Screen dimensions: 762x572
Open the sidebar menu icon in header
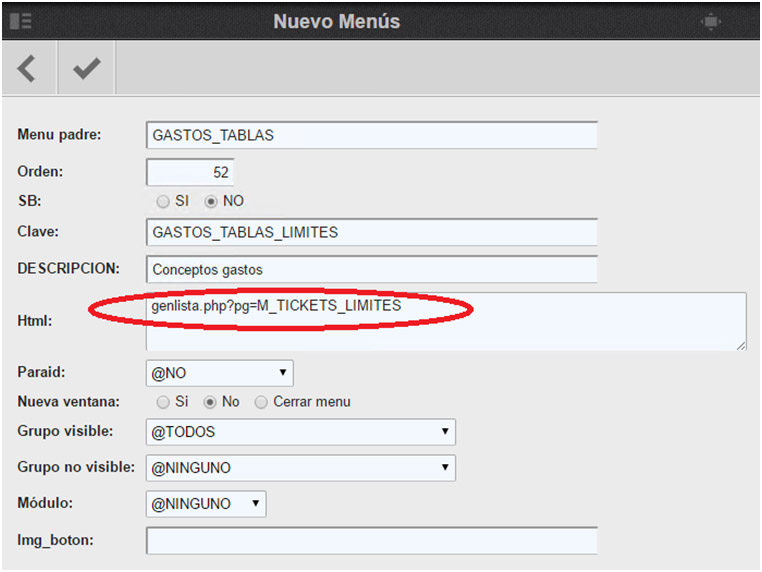click(x=21, y=21)
